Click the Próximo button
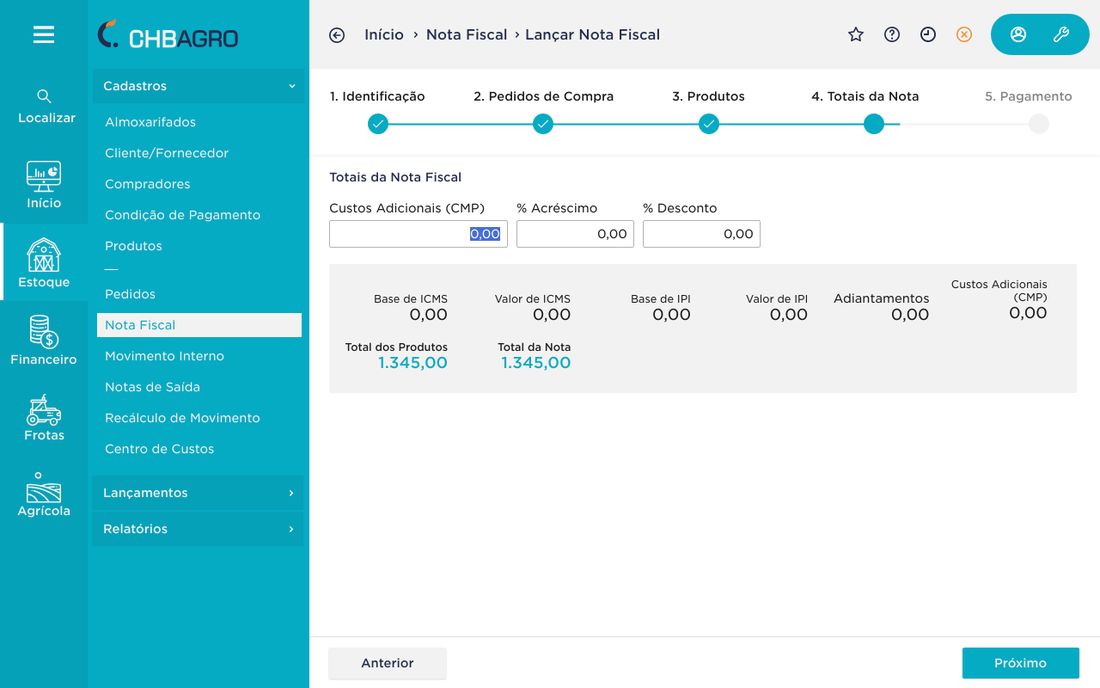This screenshot has height=688, width=1100. 1020,663
